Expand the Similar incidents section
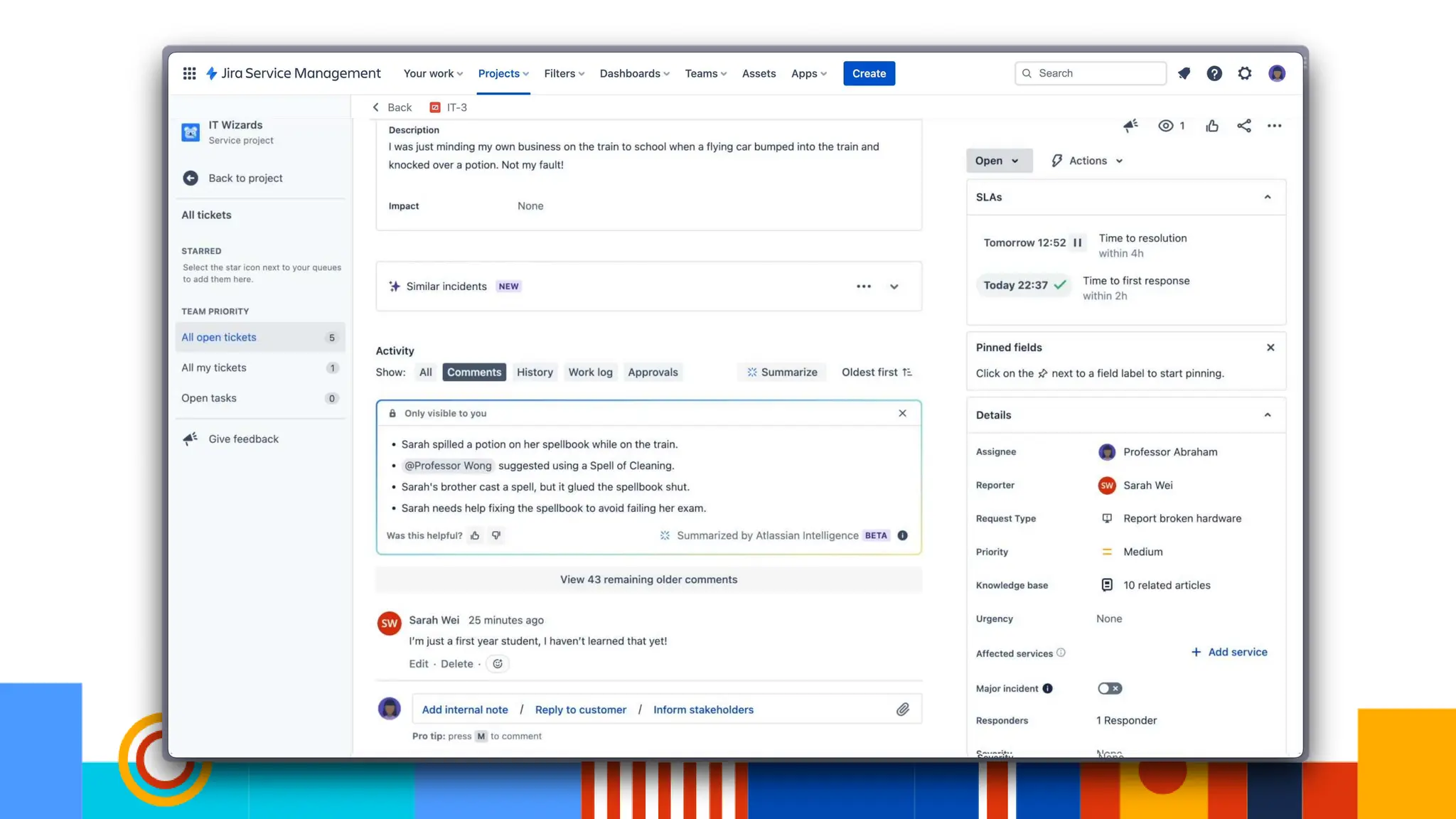Screen dimensions: 1456x819 pos(894,287)
